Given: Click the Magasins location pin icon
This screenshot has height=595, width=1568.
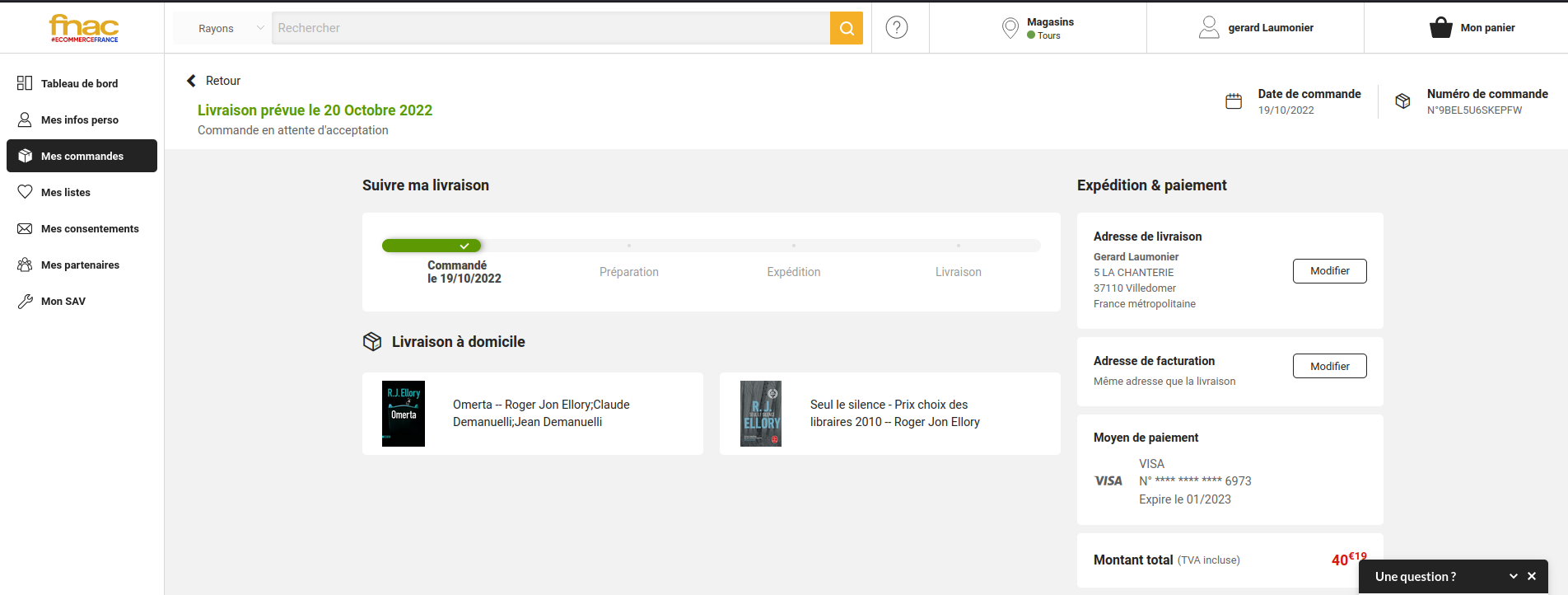Looking at the screenshot, I should (1010, 28).
